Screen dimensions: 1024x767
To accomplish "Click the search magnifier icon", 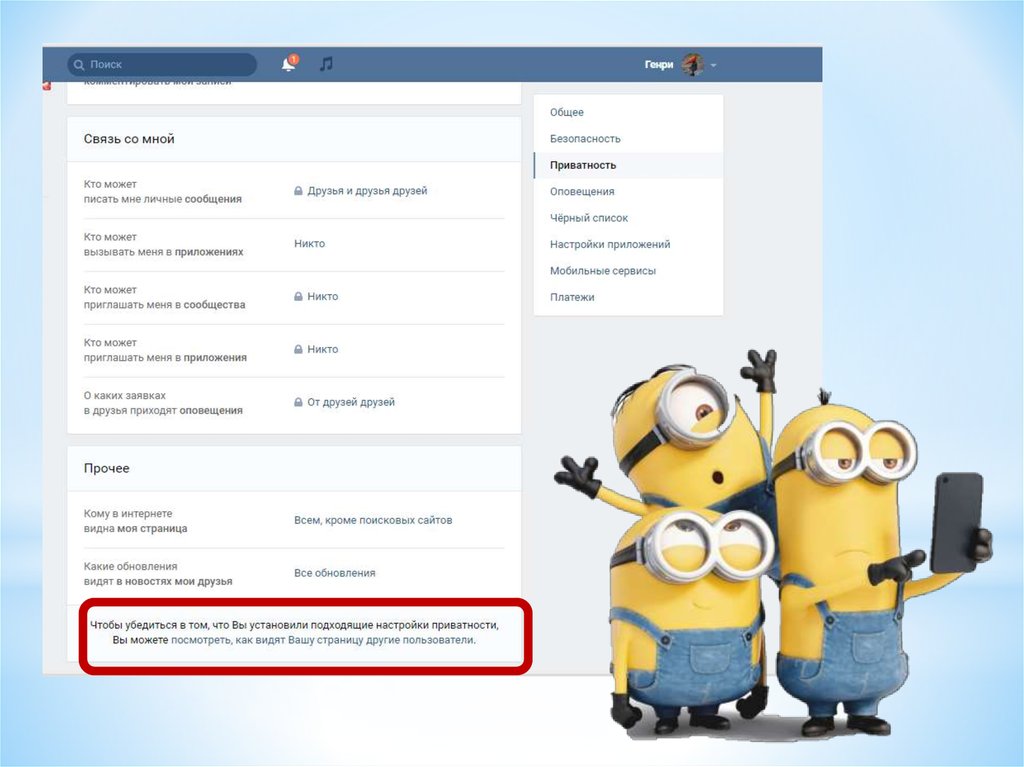I will tap(79, 65).
